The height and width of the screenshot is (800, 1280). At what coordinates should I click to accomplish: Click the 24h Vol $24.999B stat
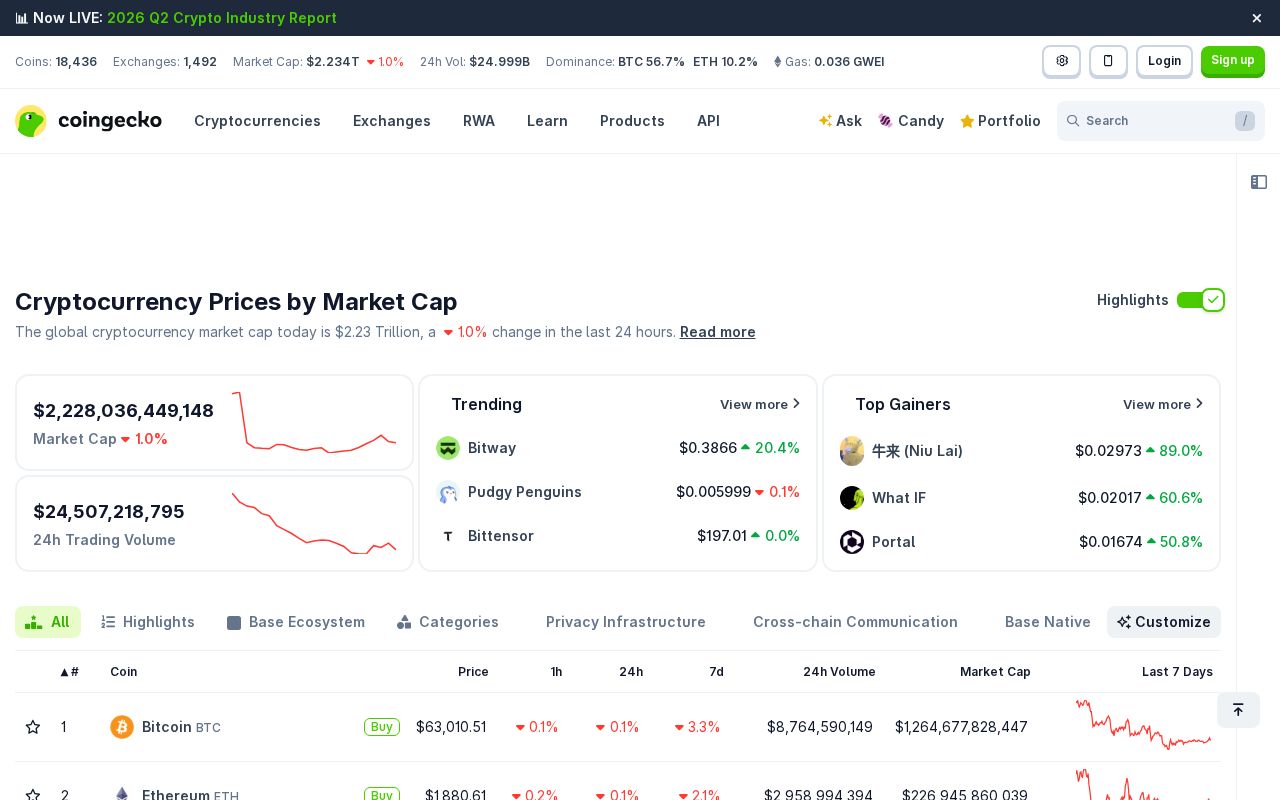(x=475, y=62)
